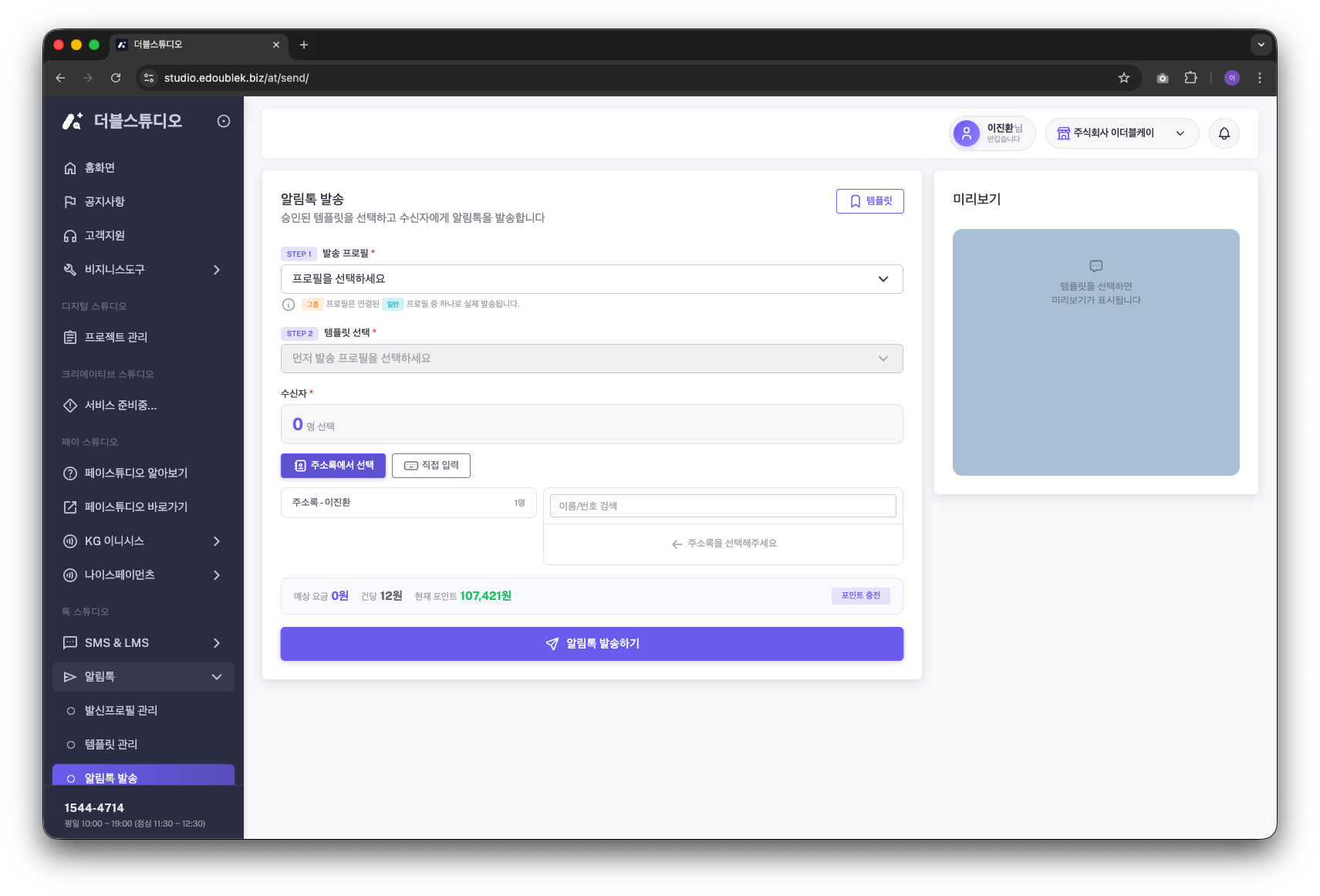The image size is (1320, 896).
Task: Click the 알림톡 발송하기 button
Action: (x=592, y=644)
